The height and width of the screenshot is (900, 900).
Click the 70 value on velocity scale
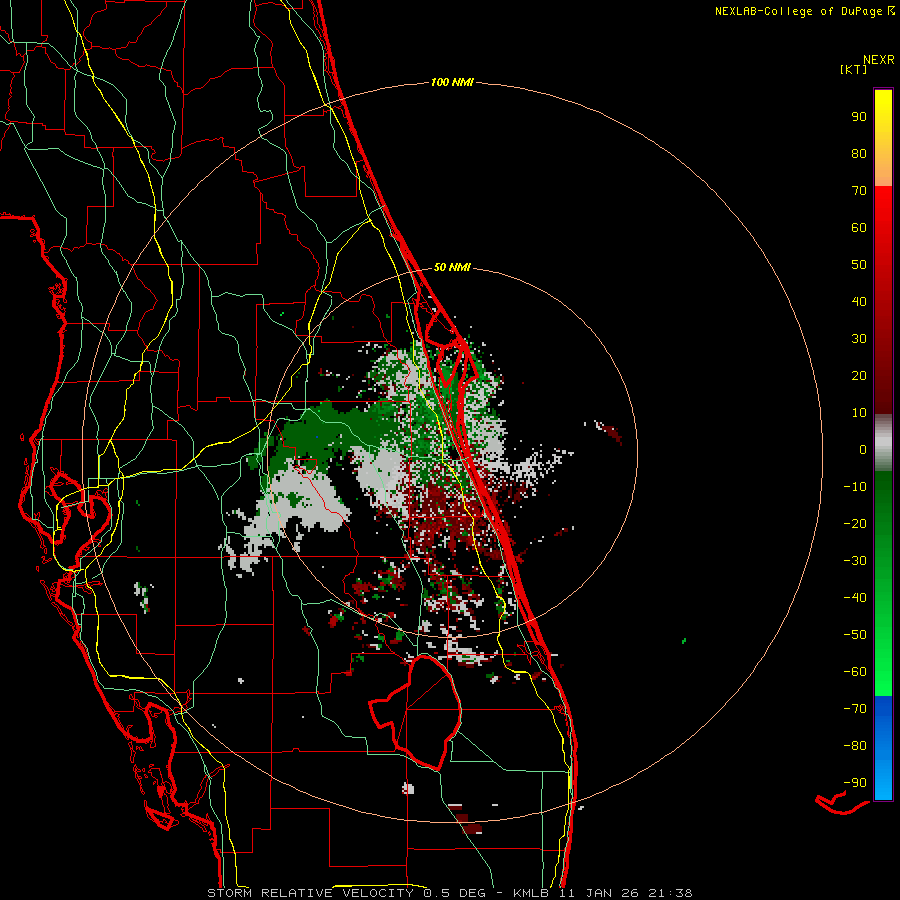[859, 191]
